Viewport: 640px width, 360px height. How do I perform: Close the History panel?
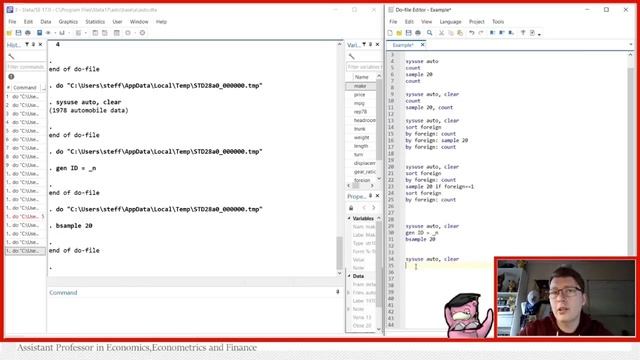40,44
